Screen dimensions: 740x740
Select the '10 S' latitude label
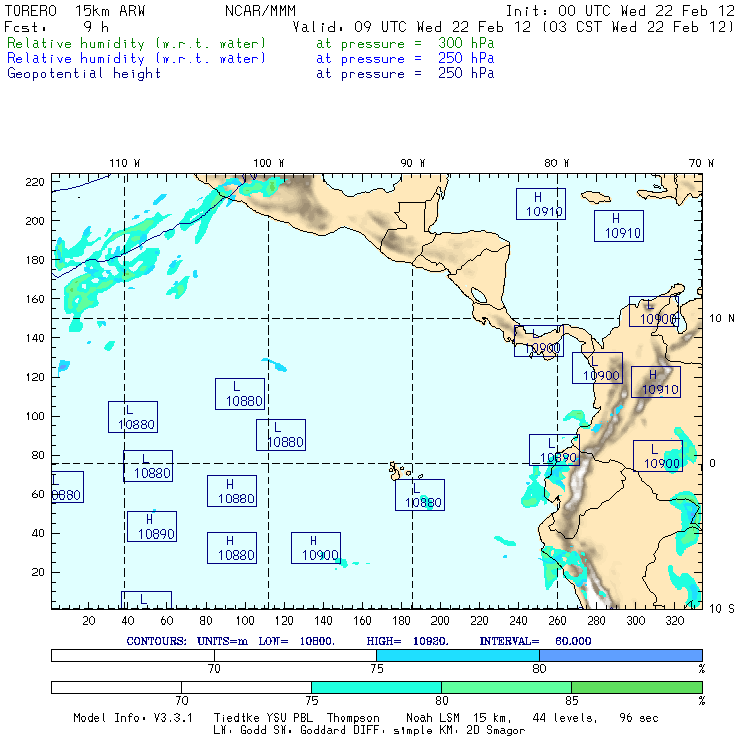tap(722, 608)
